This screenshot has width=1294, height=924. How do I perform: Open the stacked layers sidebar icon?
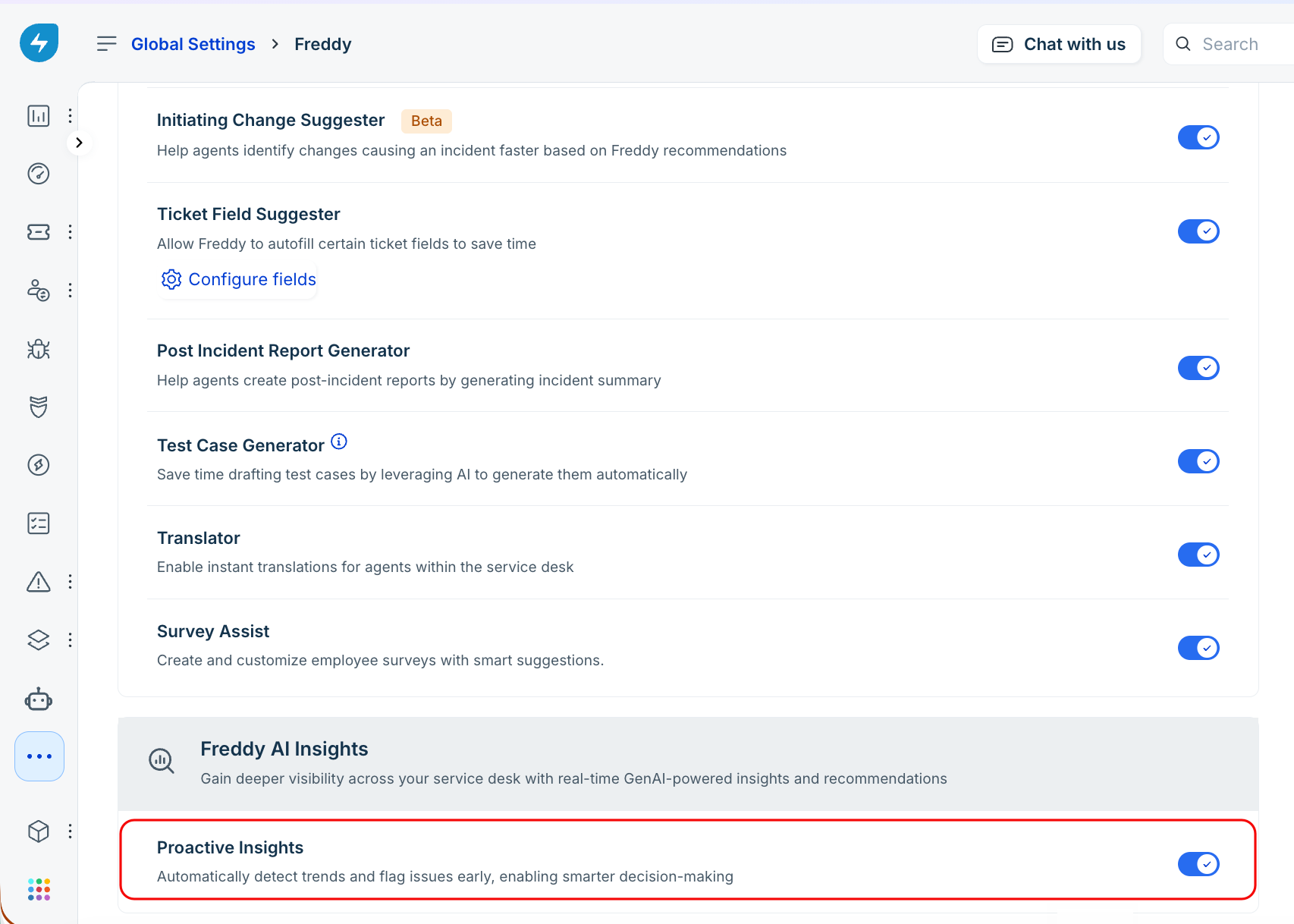point(39,640)
